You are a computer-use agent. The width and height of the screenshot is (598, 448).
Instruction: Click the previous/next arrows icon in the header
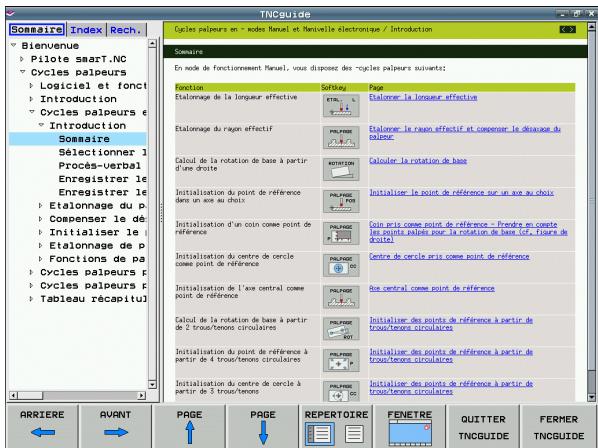(x=567, y=29)
